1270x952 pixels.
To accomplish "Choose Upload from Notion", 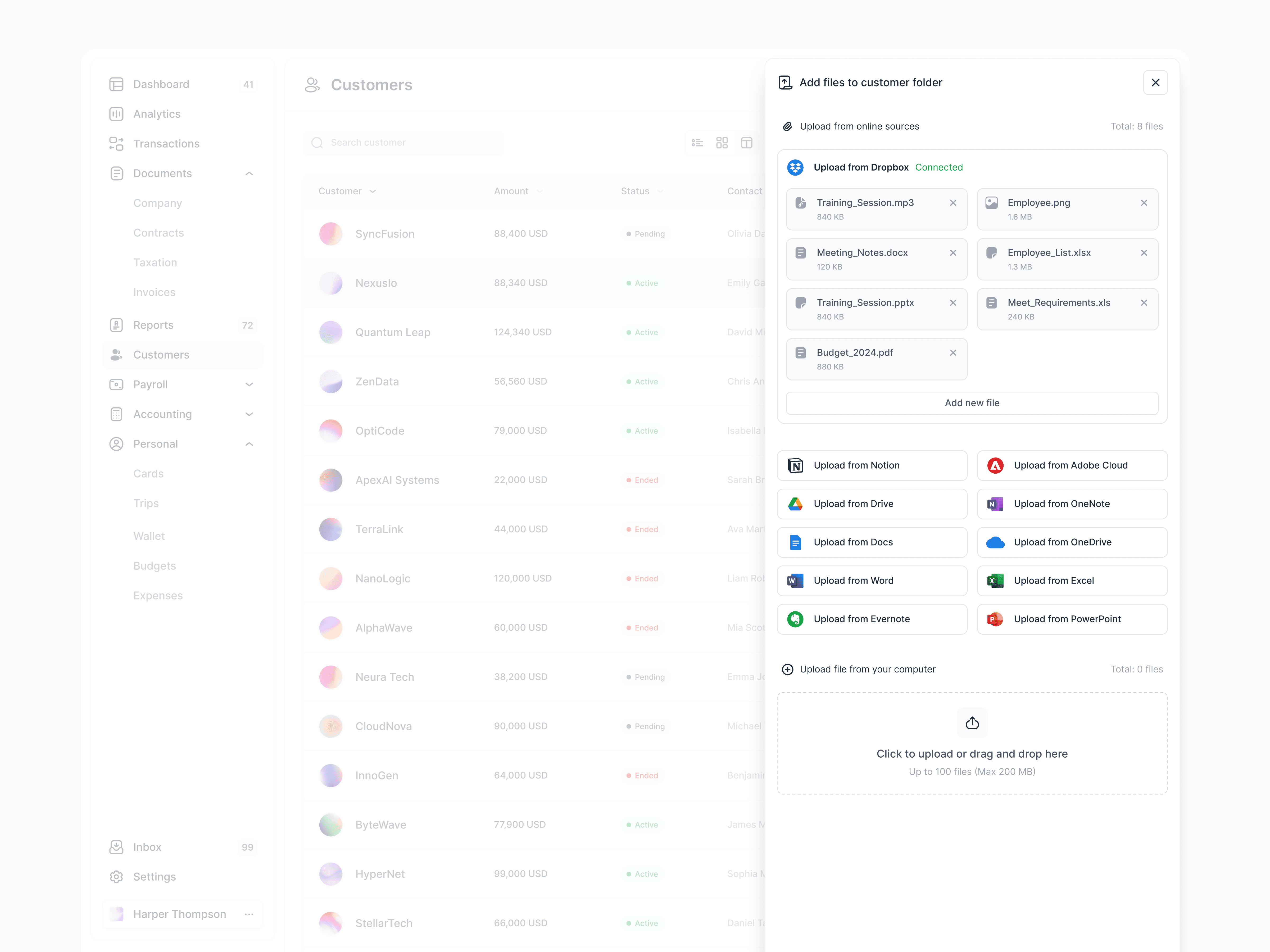I will pos(872,465).
